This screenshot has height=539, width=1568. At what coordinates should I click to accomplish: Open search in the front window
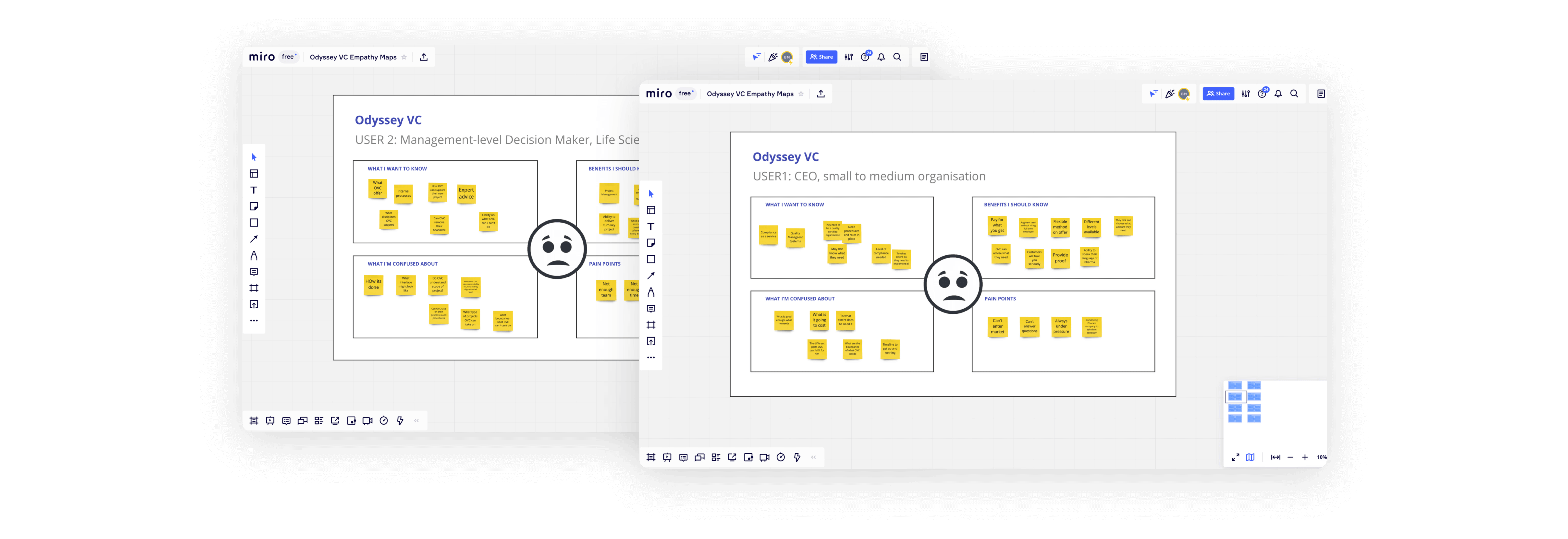[1294, 94]
